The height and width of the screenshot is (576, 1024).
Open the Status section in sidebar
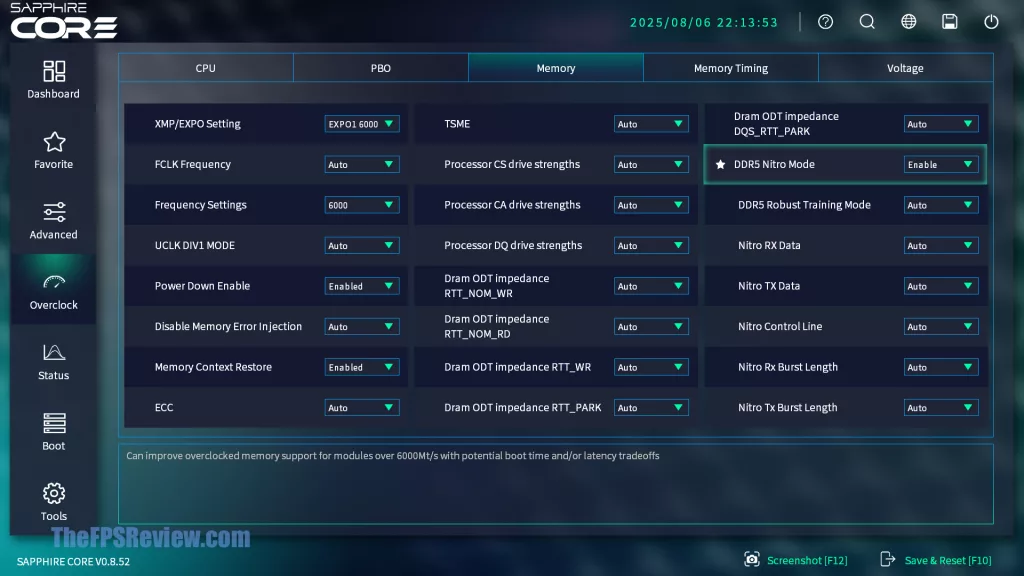point(54,362)
